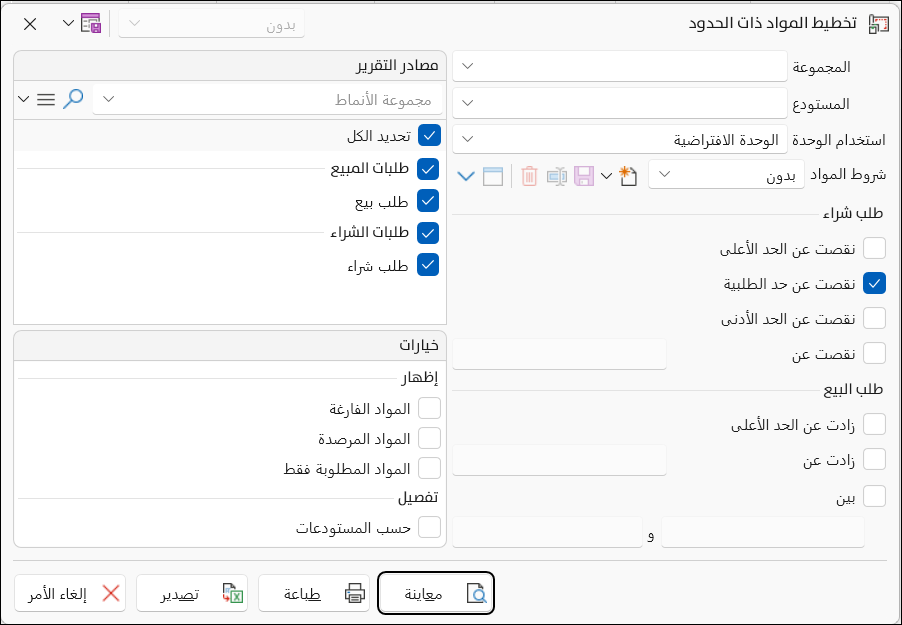Open the report sources hamburger menu
The width and height of the screenshot is (902, 625).
point(45,99)
